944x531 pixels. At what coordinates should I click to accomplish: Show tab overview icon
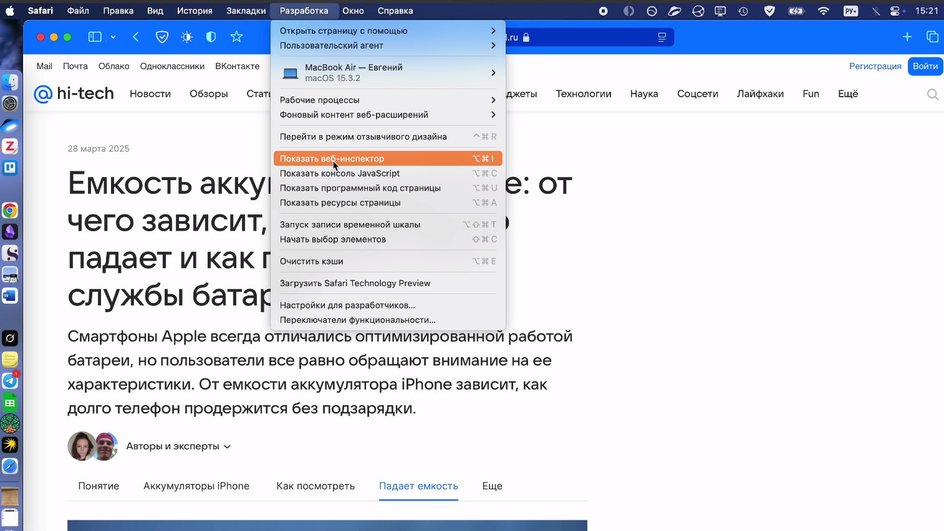932,37
